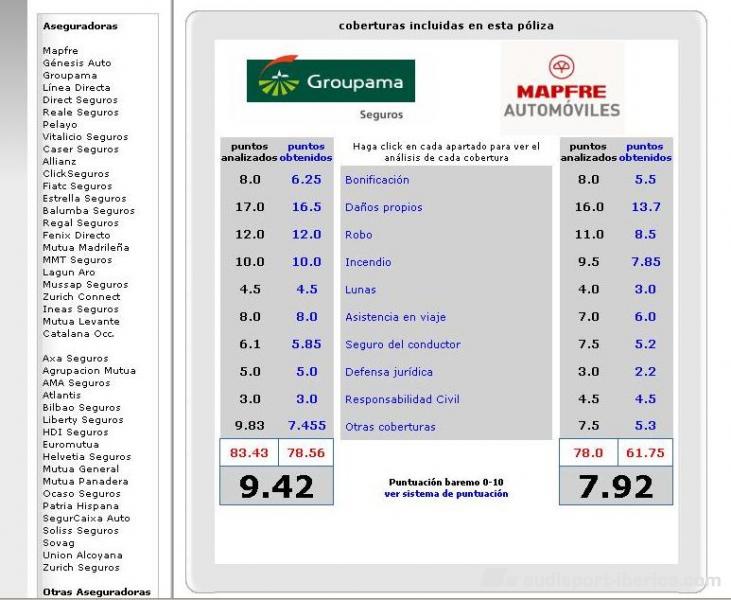Open Vitalicio Seguros link
The height and width of the screenshot is (600, 731).
(x=85, y=137)
